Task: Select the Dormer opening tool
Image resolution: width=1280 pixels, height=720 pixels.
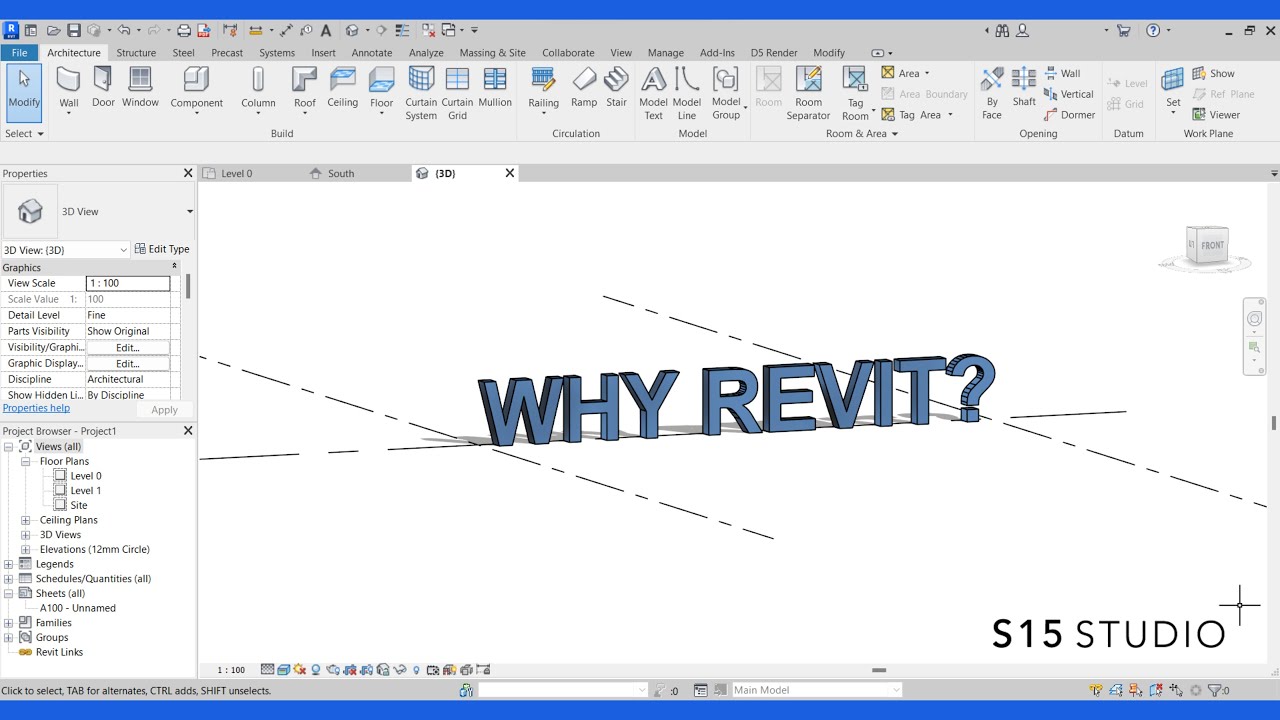Action: point(1069,115)
